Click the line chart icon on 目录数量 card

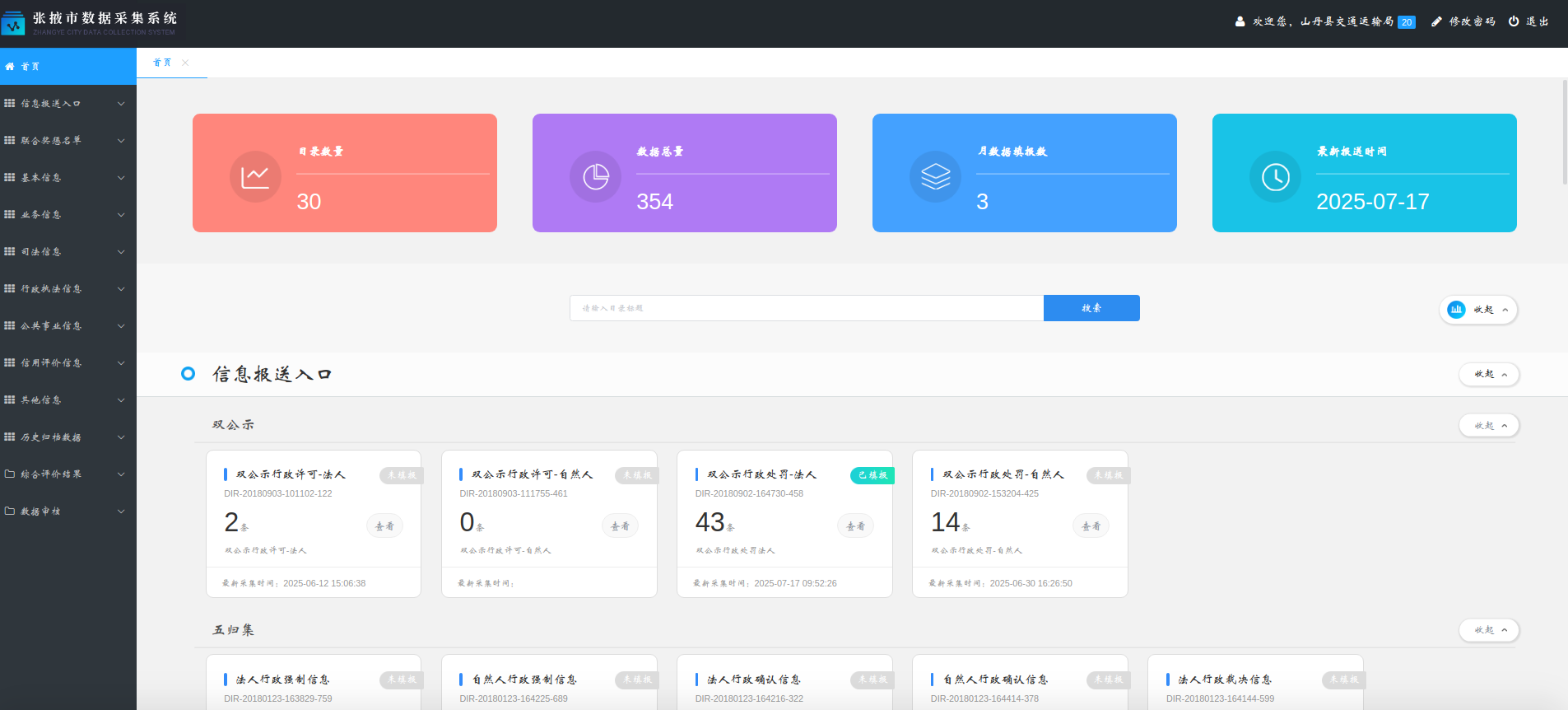point(255,176)
